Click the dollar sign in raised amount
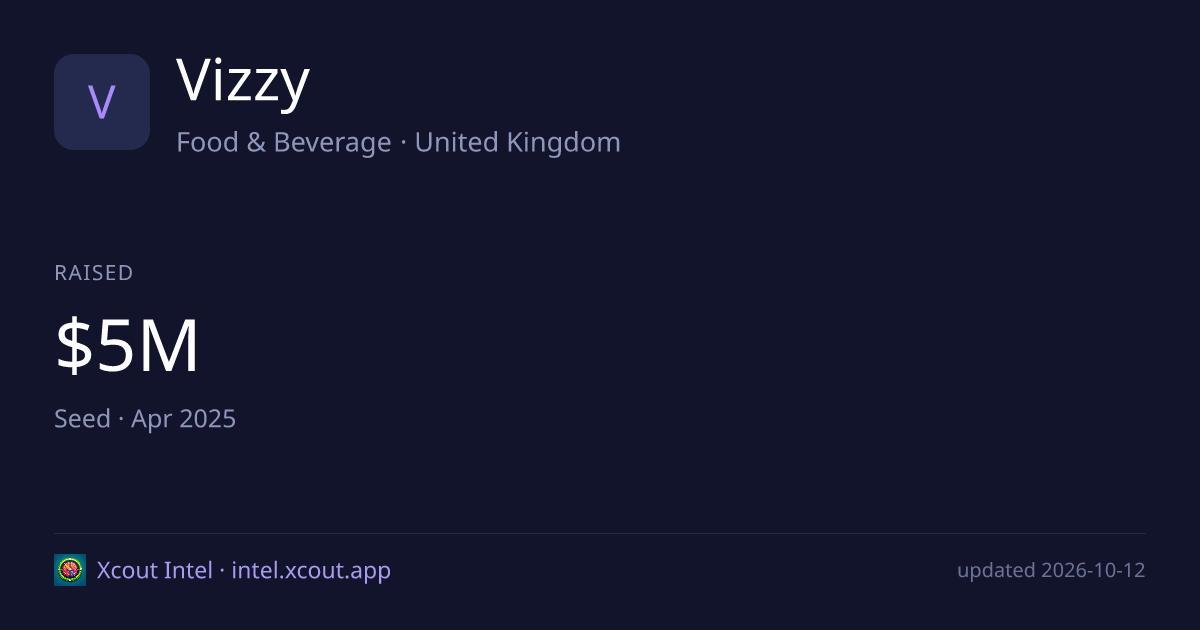This screenshot has width=1200, height=630. 73,347
